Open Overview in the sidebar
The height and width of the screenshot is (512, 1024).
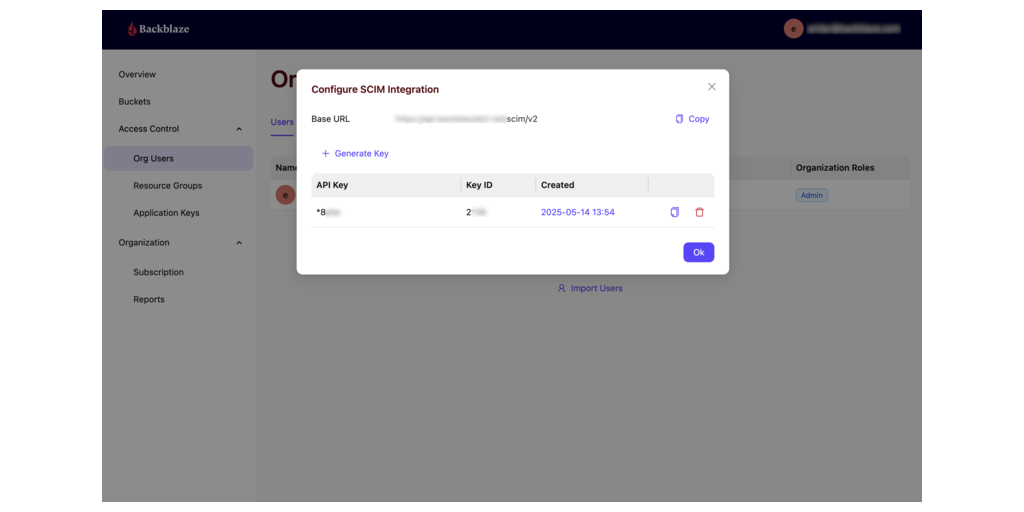[137, 75]
